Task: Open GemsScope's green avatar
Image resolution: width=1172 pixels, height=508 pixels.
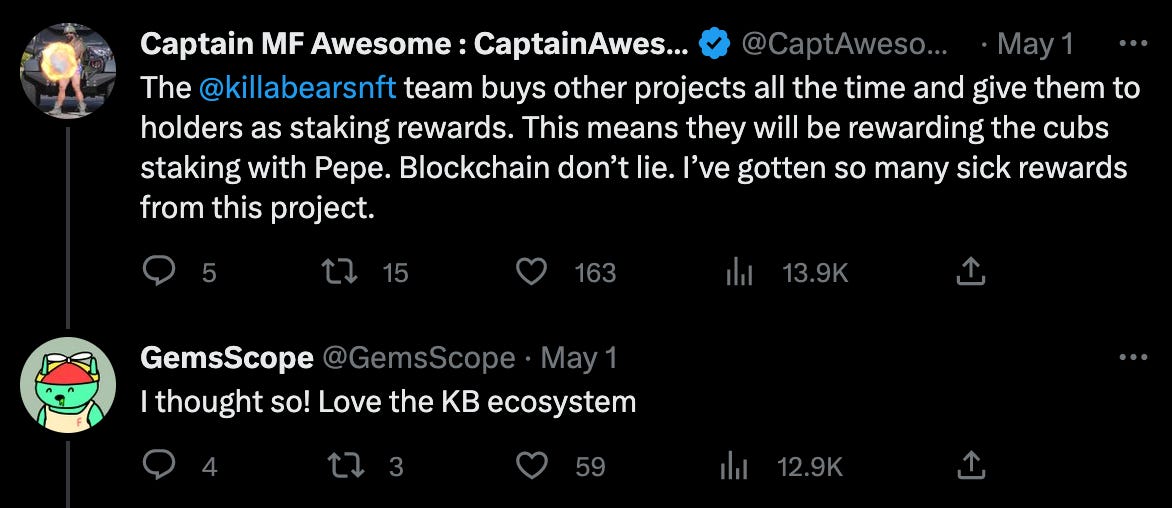Action: [x=68, y=384]
